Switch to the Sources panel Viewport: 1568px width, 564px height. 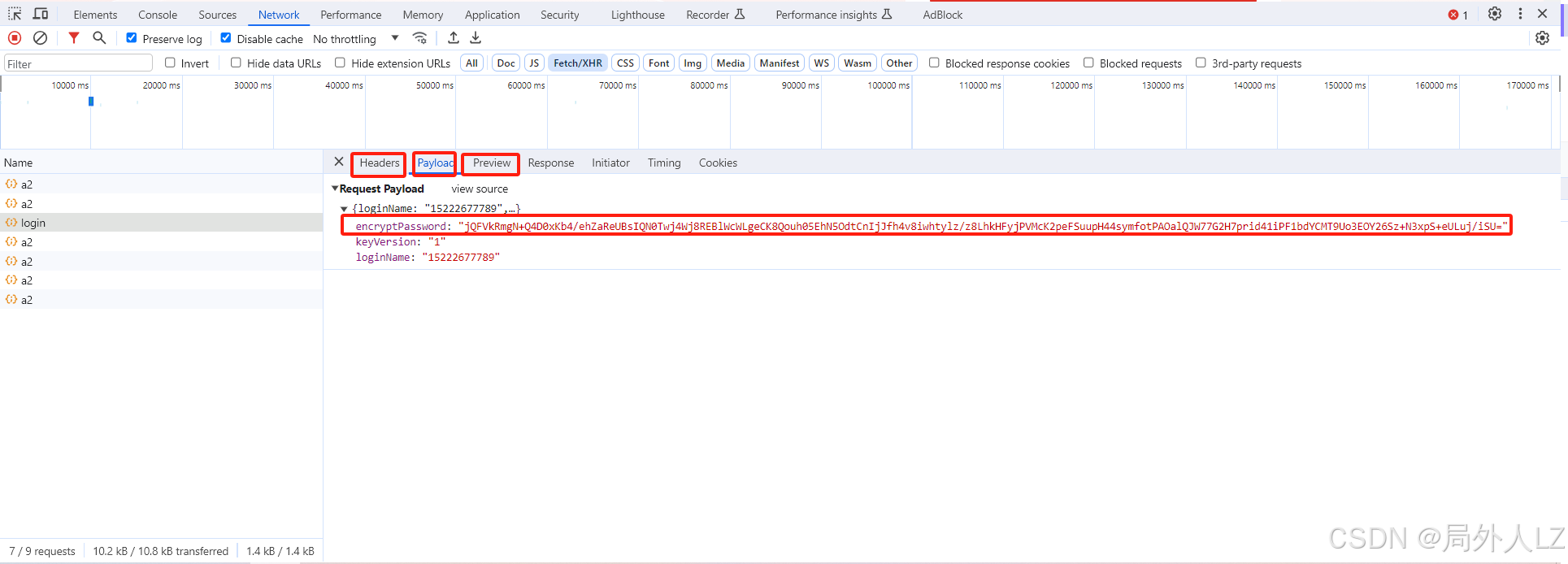[218, 15]
